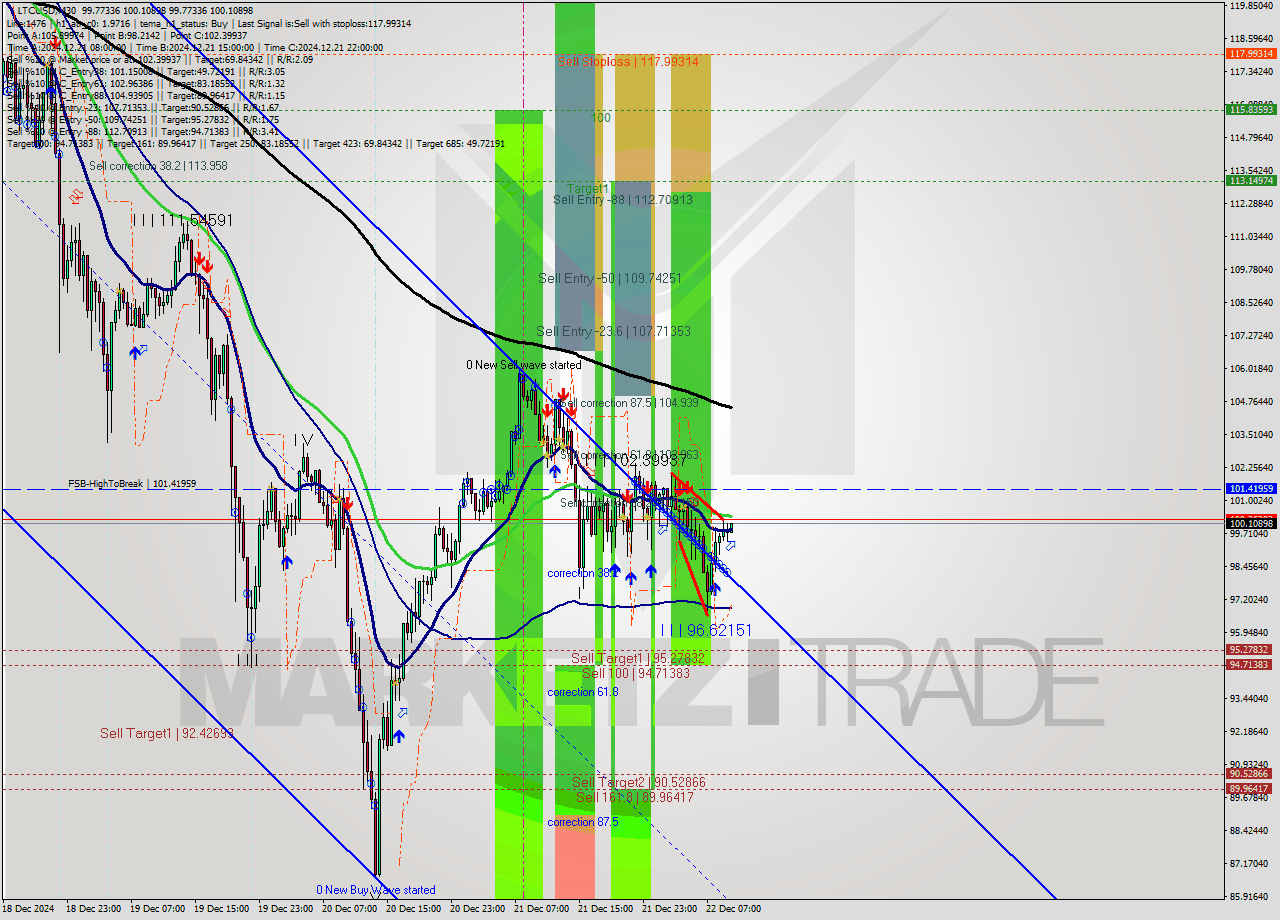Click the LTCUSD,M30 symbol title
This screenshot has height=920, width=1280.
tap(46, 10)
